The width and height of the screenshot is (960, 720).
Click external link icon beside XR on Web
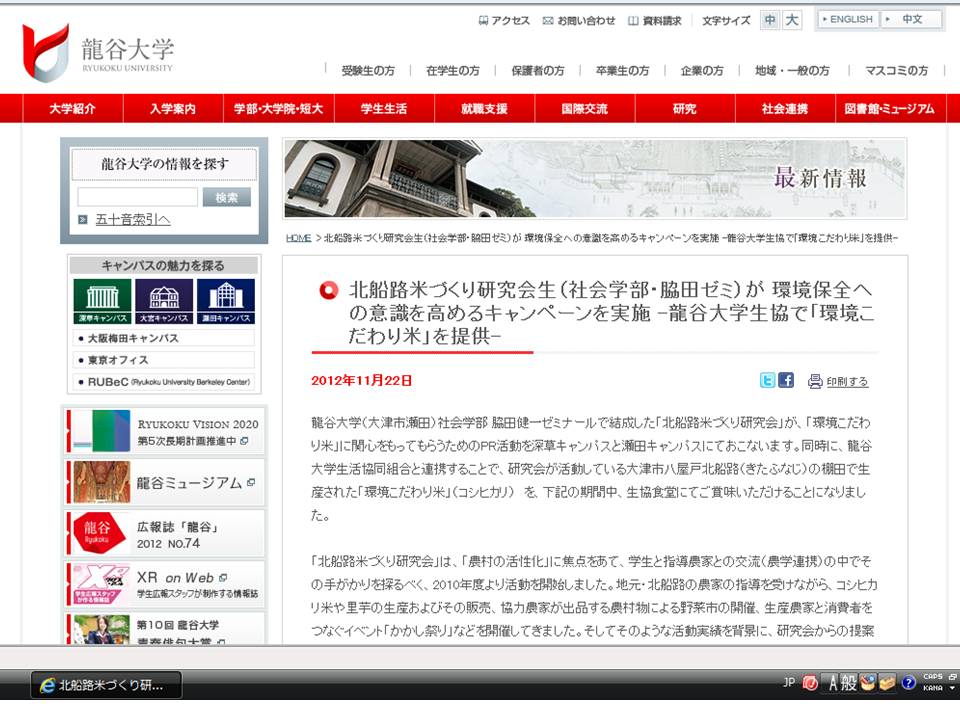pos(223,577)
